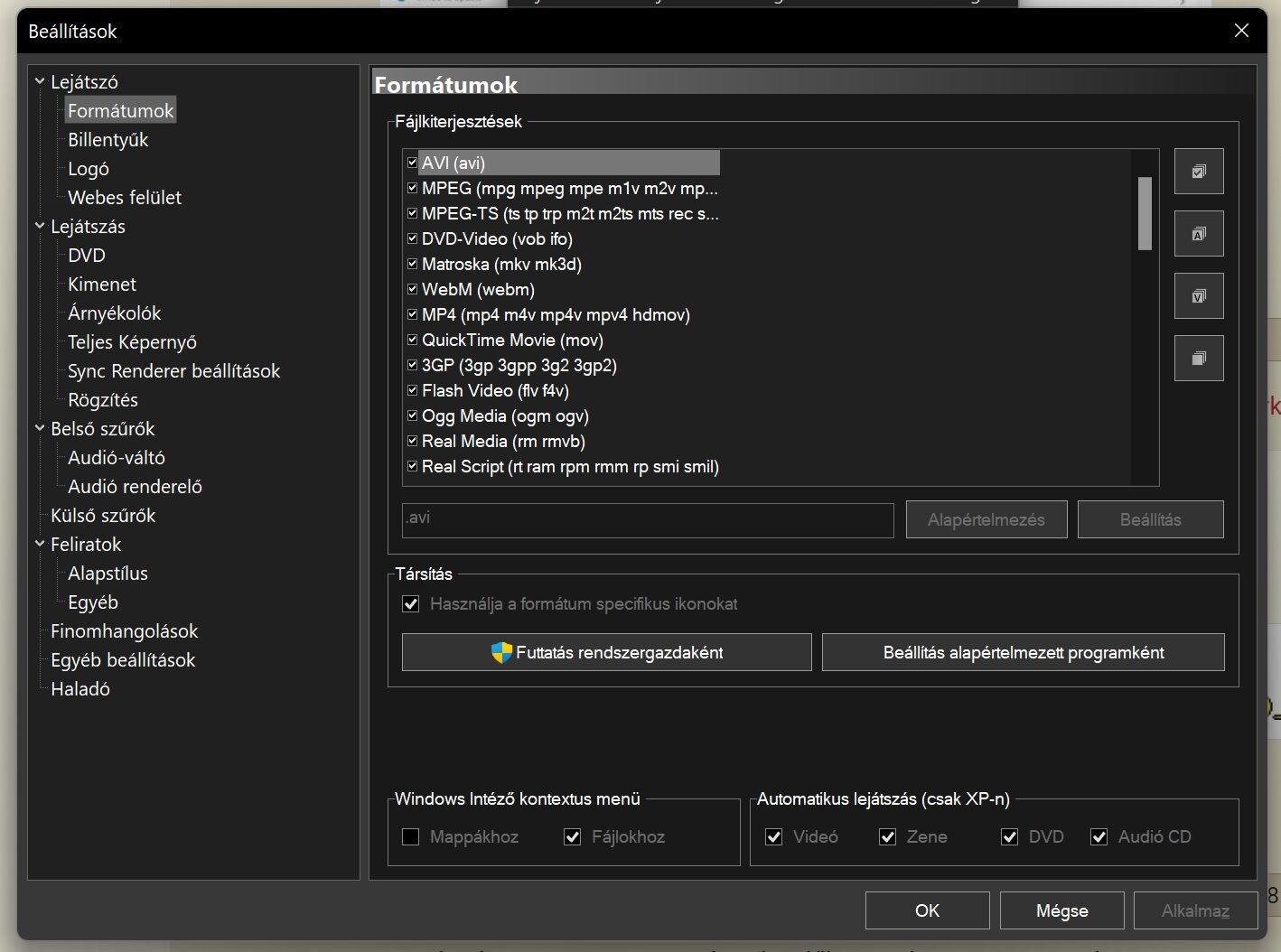Click Beállítás alapértelmezett programként button
Screen dimensions: 1281x952
[1024, 652]
